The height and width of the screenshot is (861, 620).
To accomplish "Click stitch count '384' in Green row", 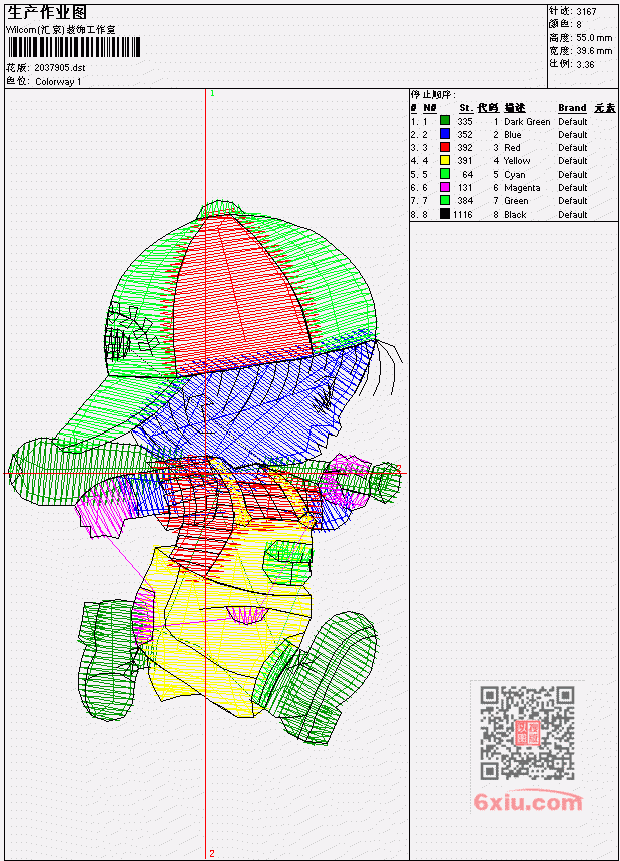I will pyautogui.click(x=465, y=201).
